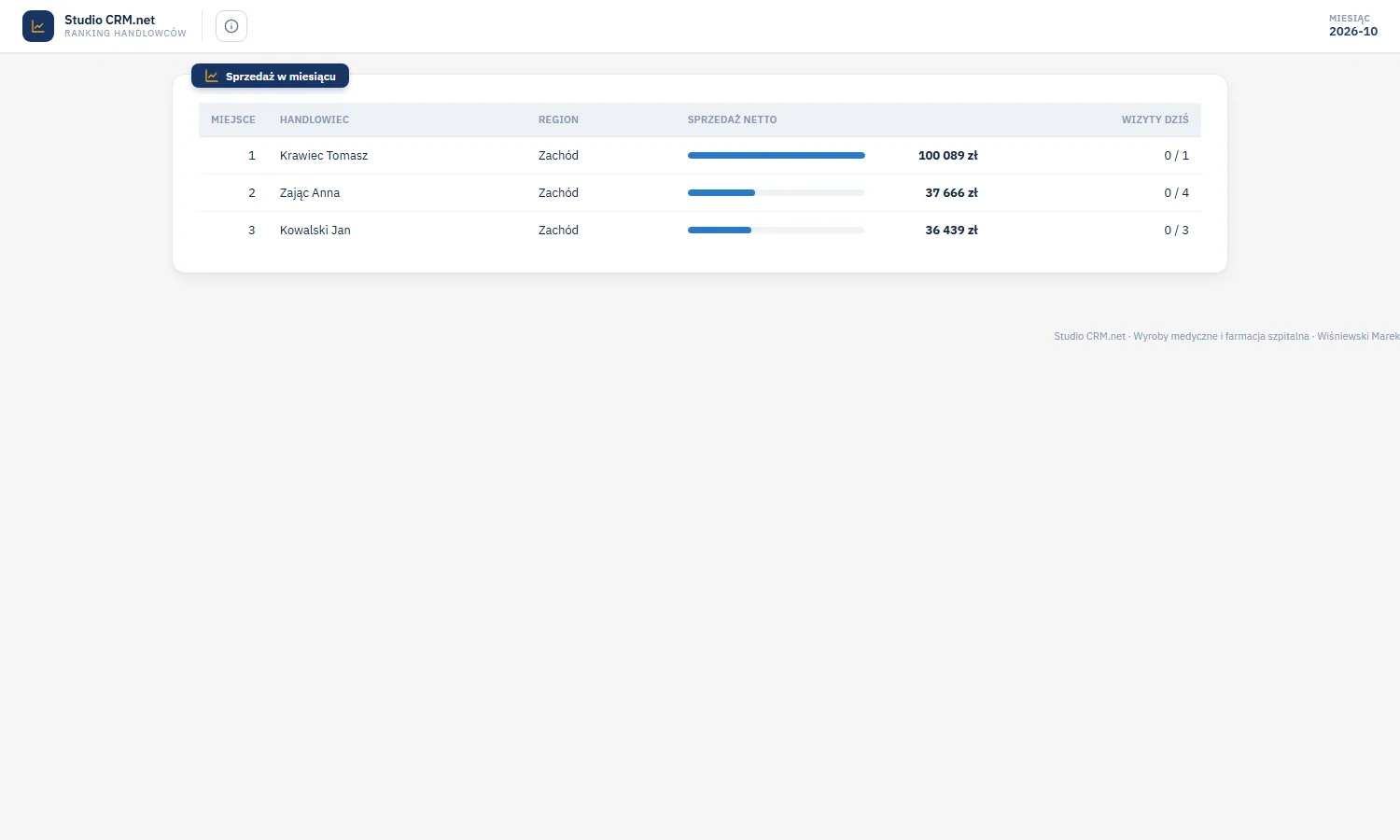Click visits value 0 / 1

click(x=1176, y=156)
